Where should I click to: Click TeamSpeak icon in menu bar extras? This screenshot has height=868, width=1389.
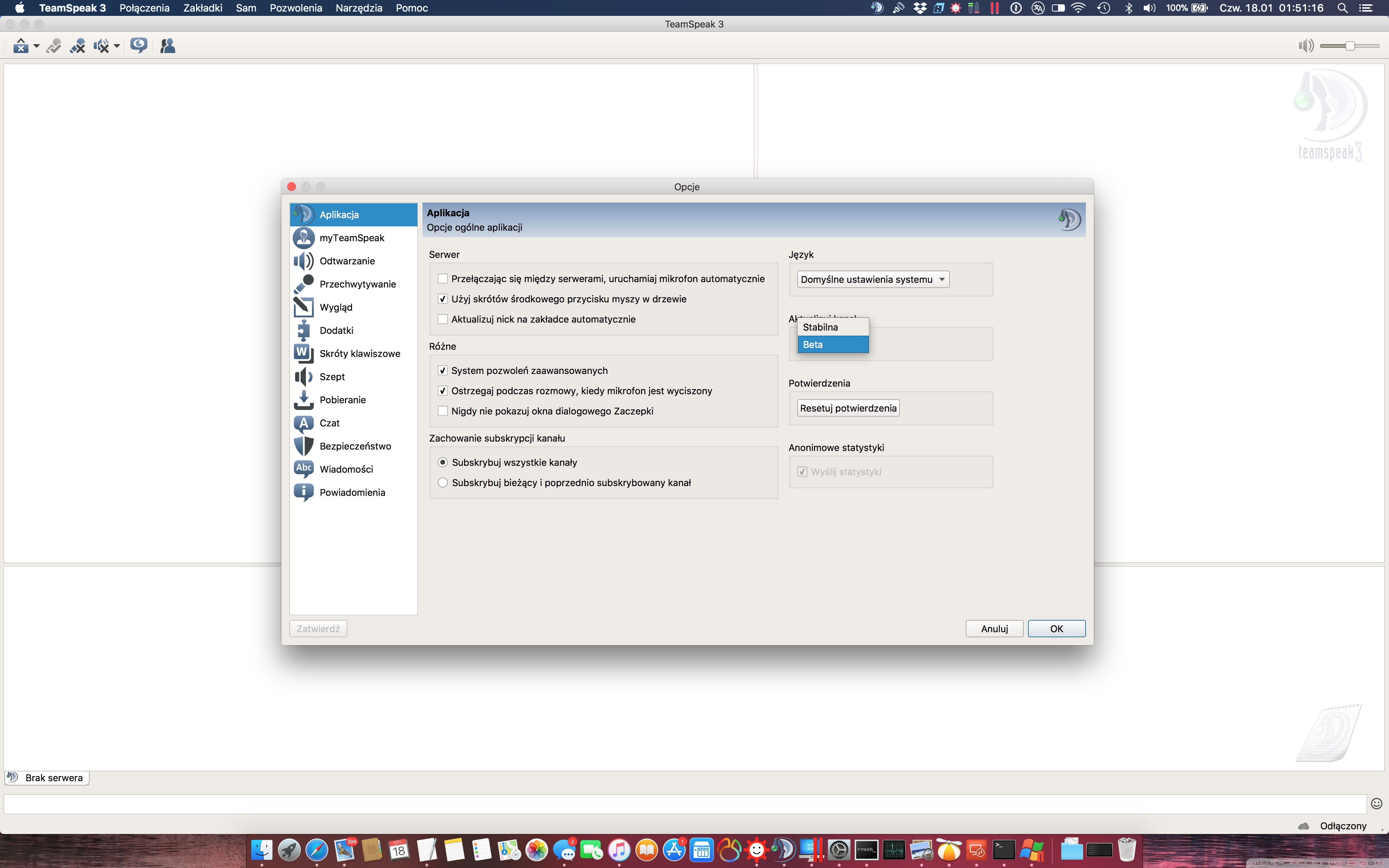876,8
